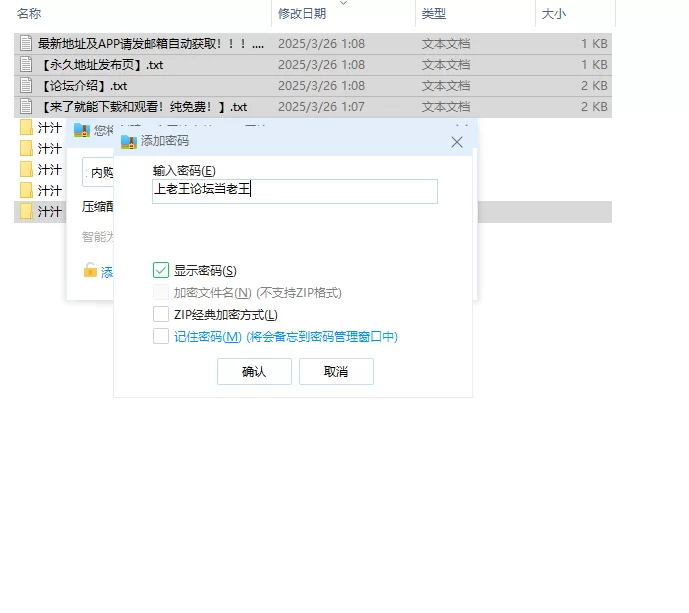Click the sort direction chevron above 修改日期
689x613 pixels.
(344, 3)
